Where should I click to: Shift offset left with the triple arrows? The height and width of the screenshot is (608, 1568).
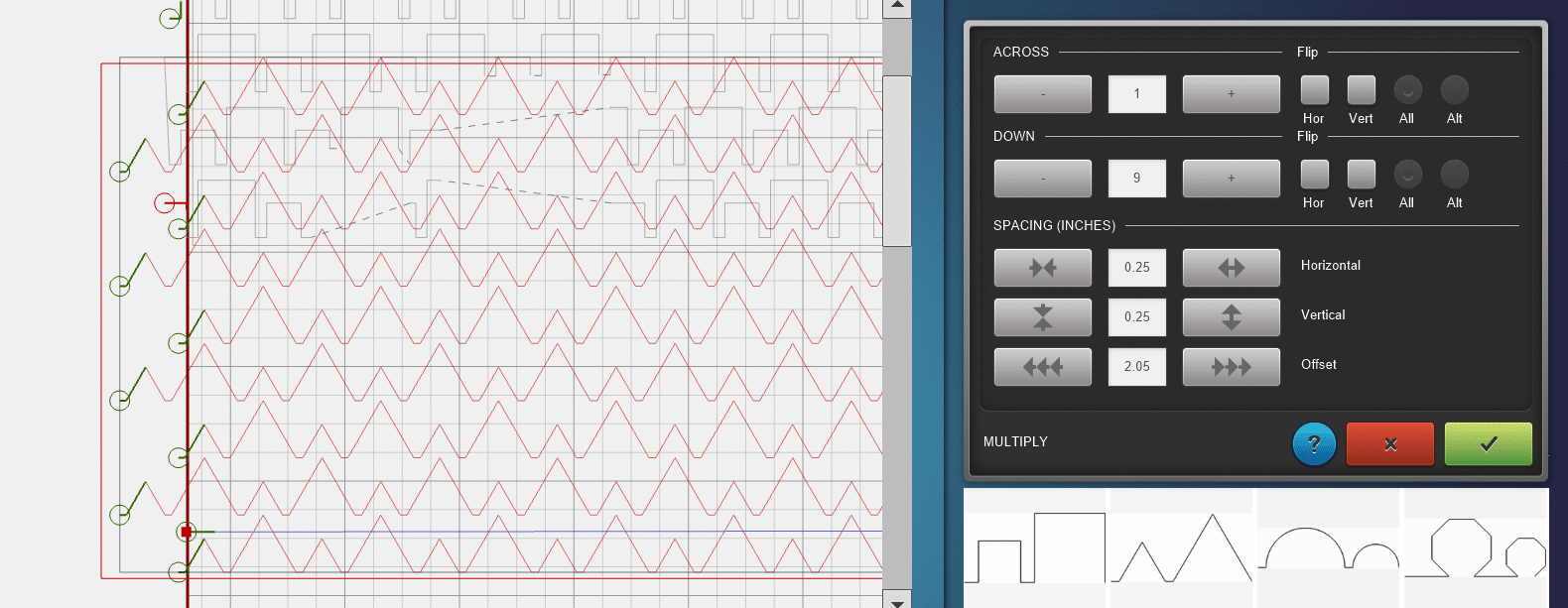point(1042,367)
